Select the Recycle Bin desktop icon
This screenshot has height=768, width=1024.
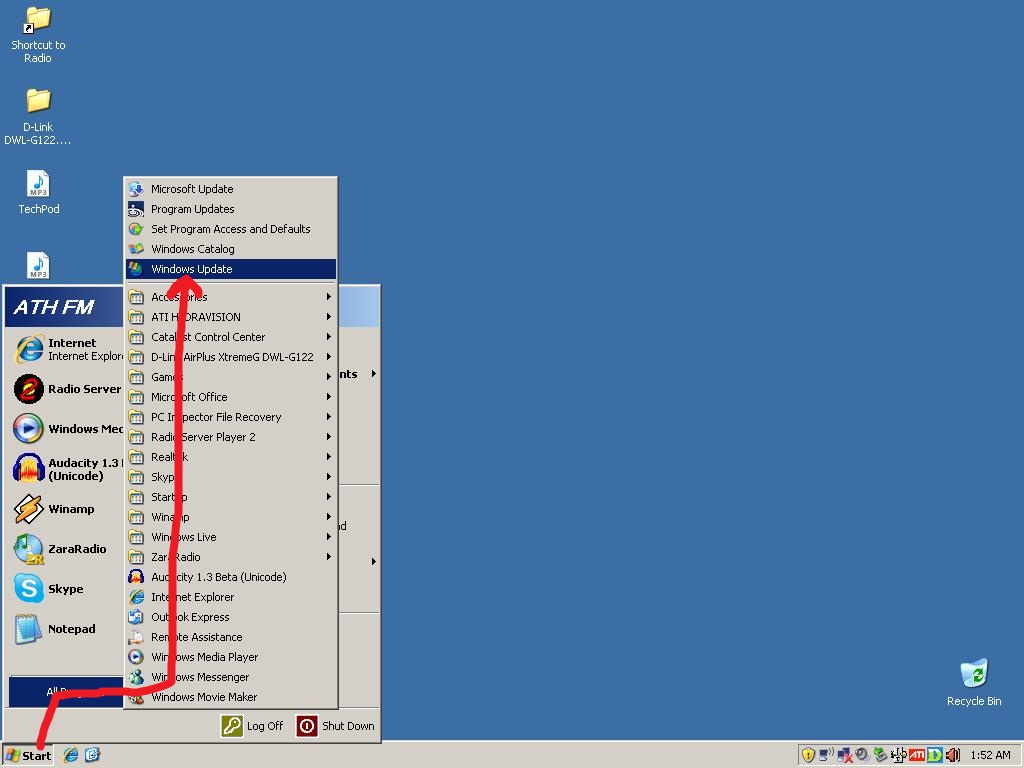974,682
